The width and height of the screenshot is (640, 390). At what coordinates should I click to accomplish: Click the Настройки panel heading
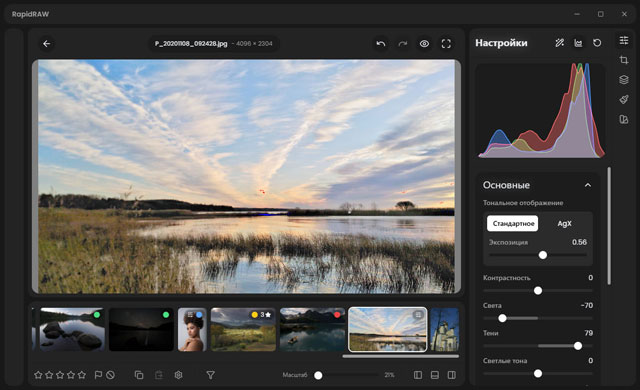(x=501, y=43)
